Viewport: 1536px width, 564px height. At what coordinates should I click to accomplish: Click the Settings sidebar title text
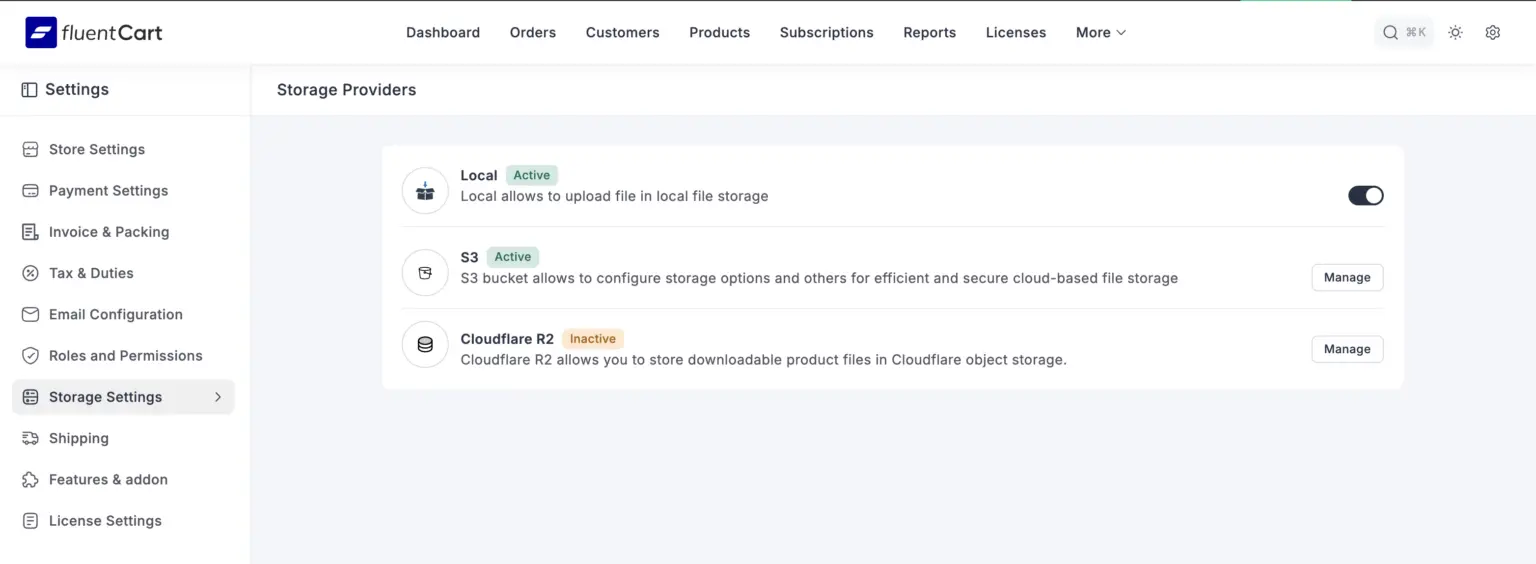(77, 90)
